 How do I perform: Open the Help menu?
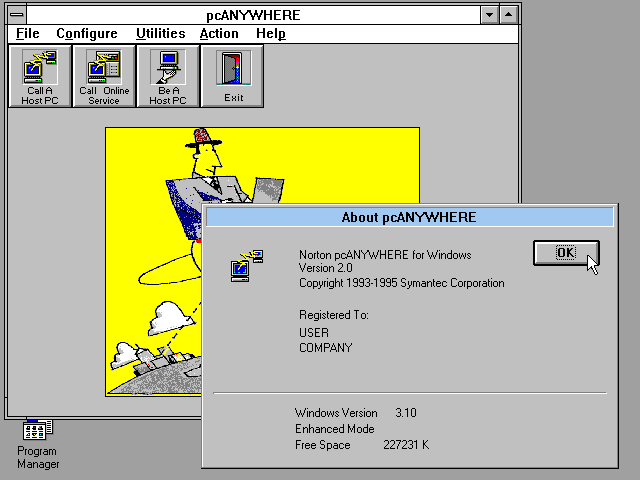pos(271,33)
